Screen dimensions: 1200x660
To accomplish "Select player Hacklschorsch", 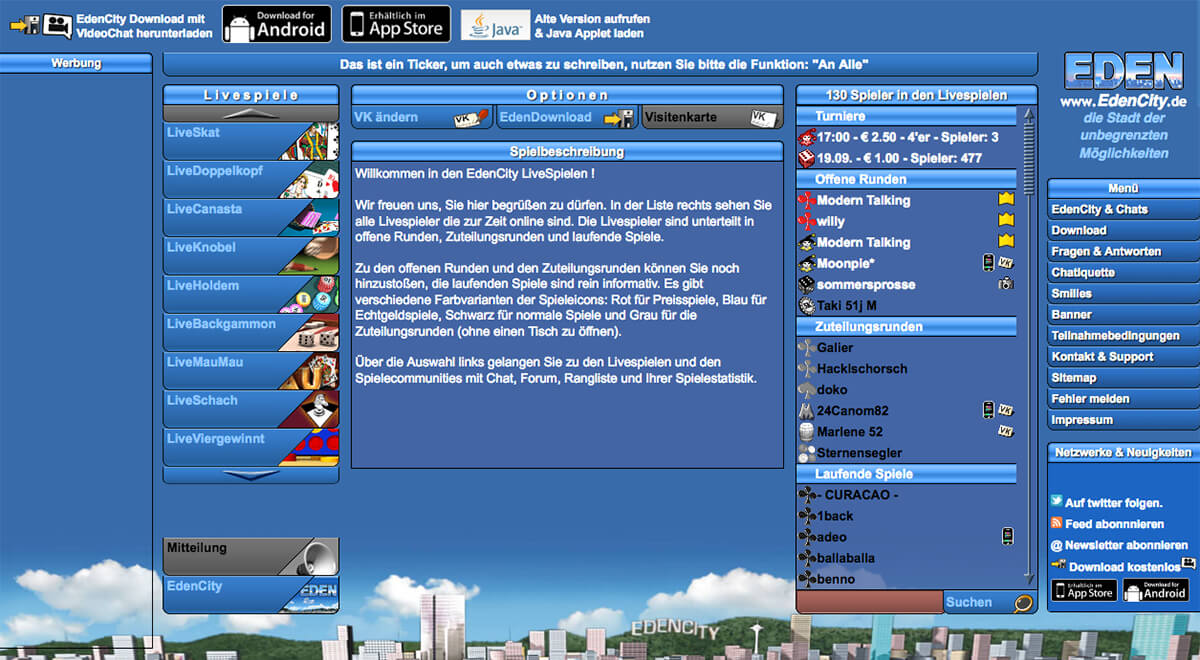I will 907,368.
